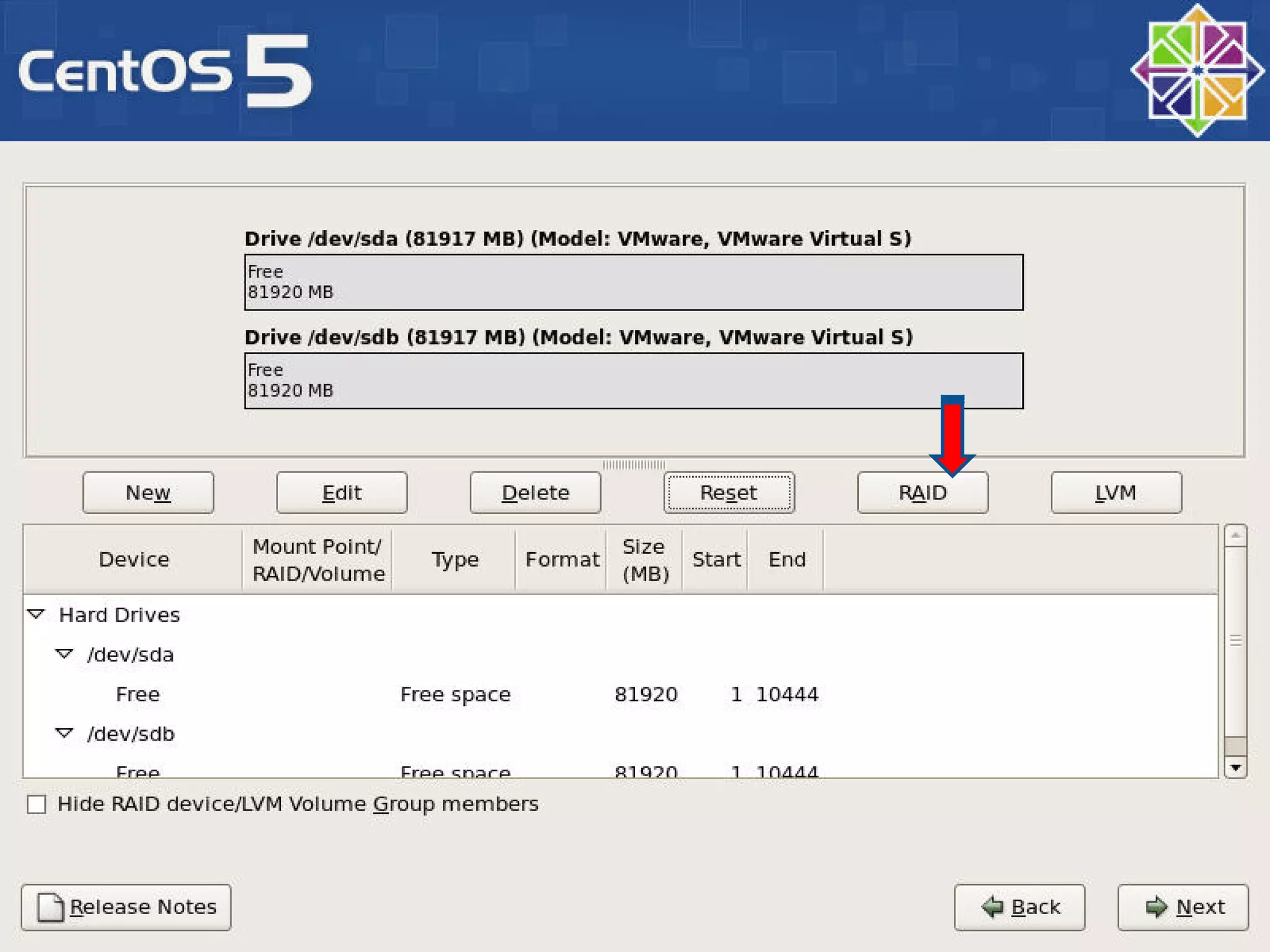Collapse the /dev/sda drive entry

point(64,654)
